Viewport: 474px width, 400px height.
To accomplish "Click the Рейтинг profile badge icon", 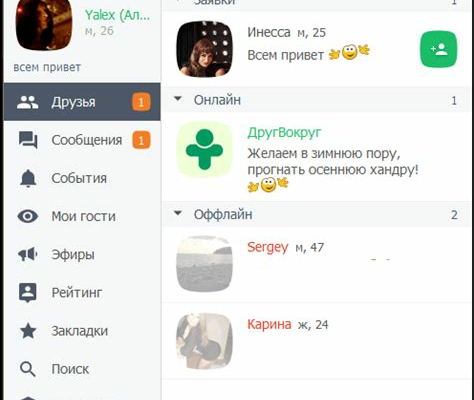I will [28, 293].
